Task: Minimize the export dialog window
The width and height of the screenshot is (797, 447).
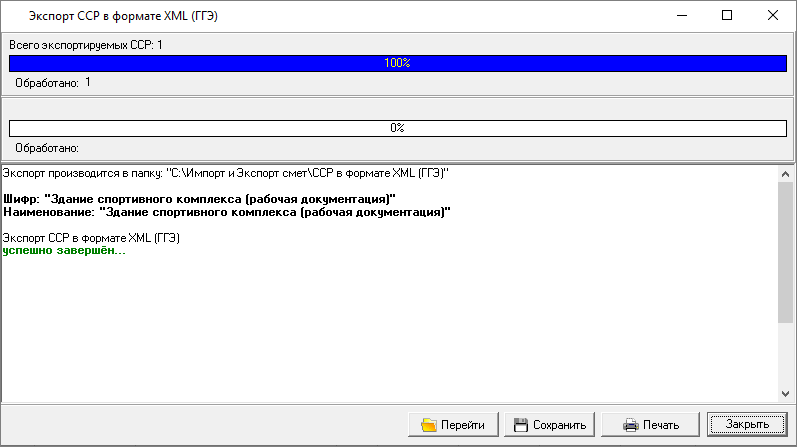Action: coord(681,15)
